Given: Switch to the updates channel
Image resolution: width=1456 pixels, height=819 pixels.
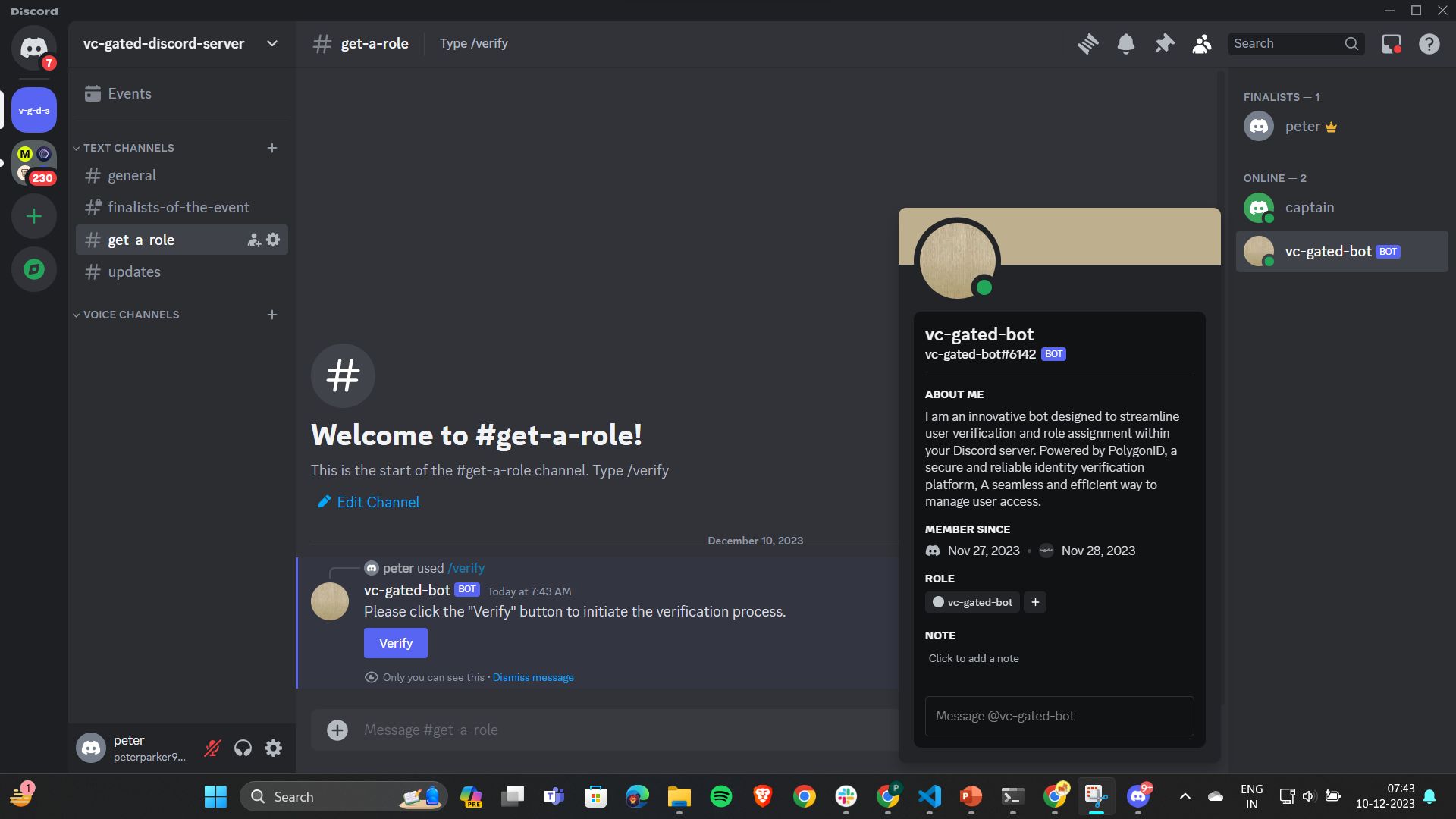Looking at the screenshot, I should click(x=182, y=271).
